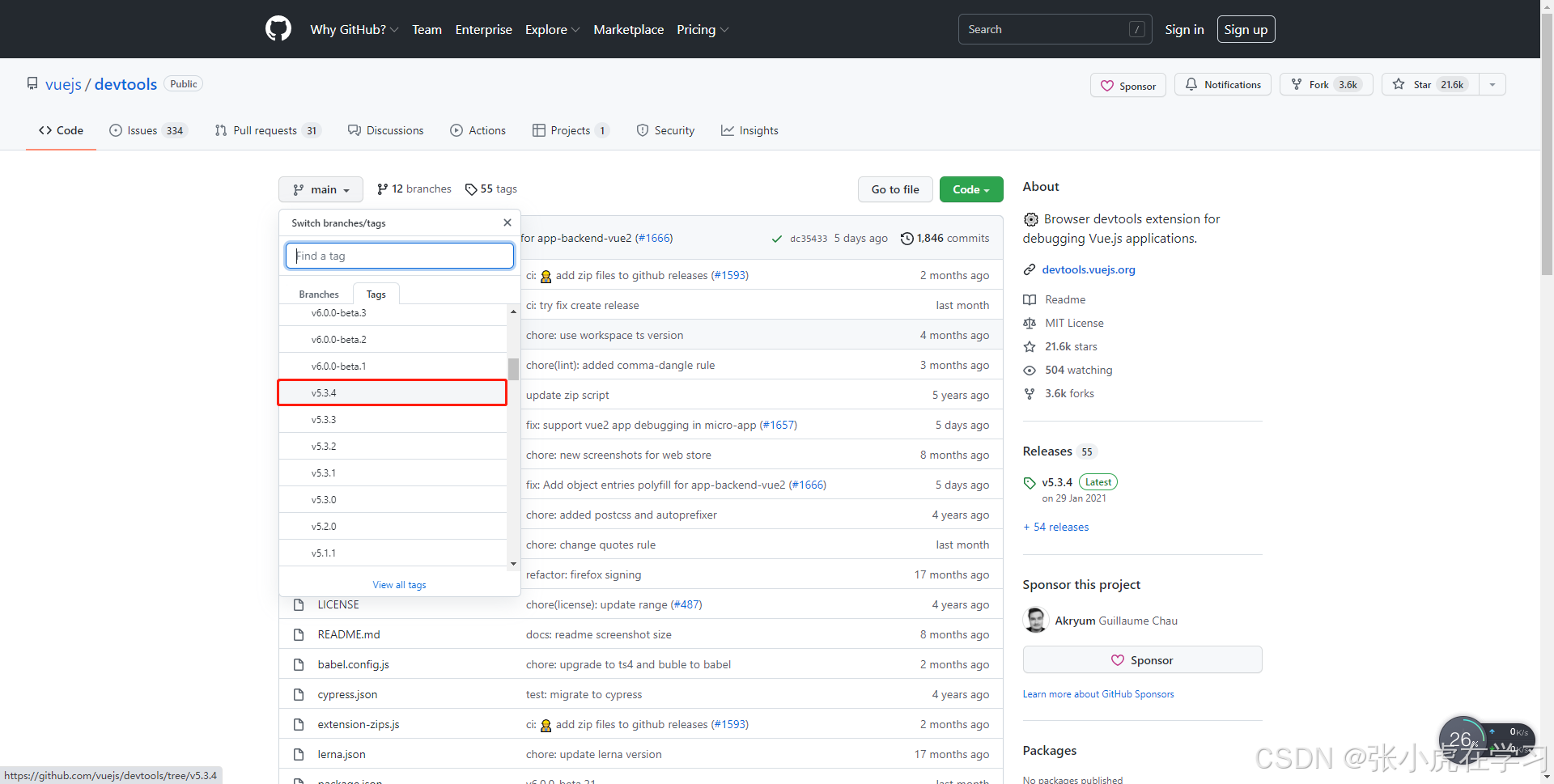Click the Notifications bell button
This screenshot has width=1554, height=784.
coord(1223,84)
